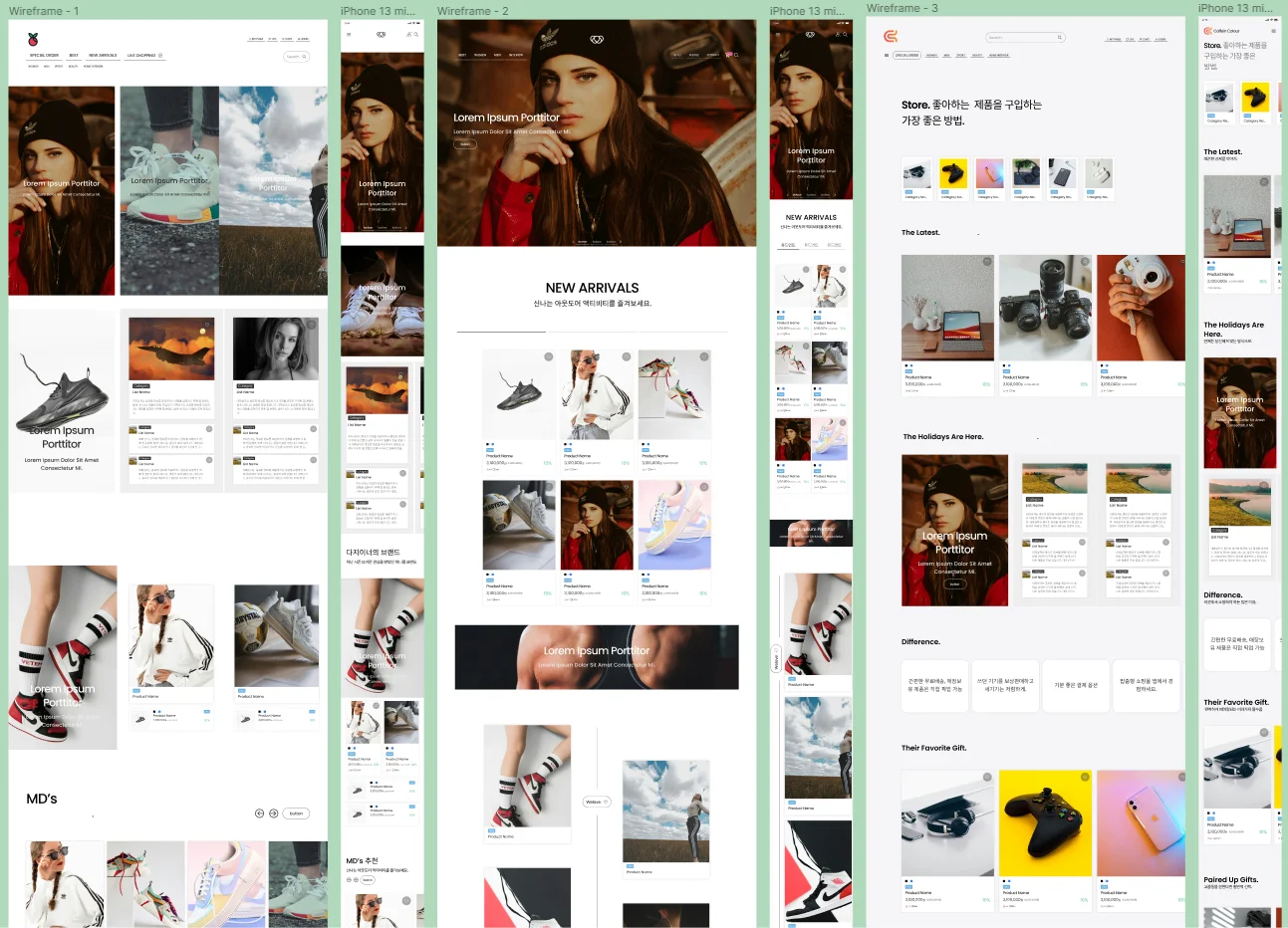Select NEW ARRIVALS tab in Wireframe 1 navigation
The width and height of the screenshot is (1288, 928).
point(103,56)
